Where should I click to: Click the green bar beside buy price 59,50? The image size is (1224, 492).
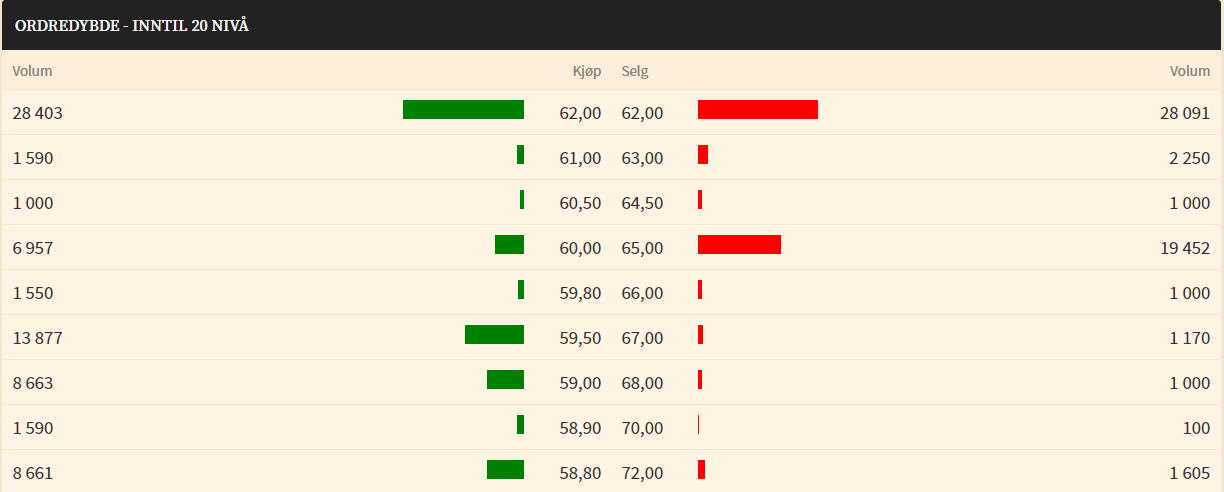[494, 335]
